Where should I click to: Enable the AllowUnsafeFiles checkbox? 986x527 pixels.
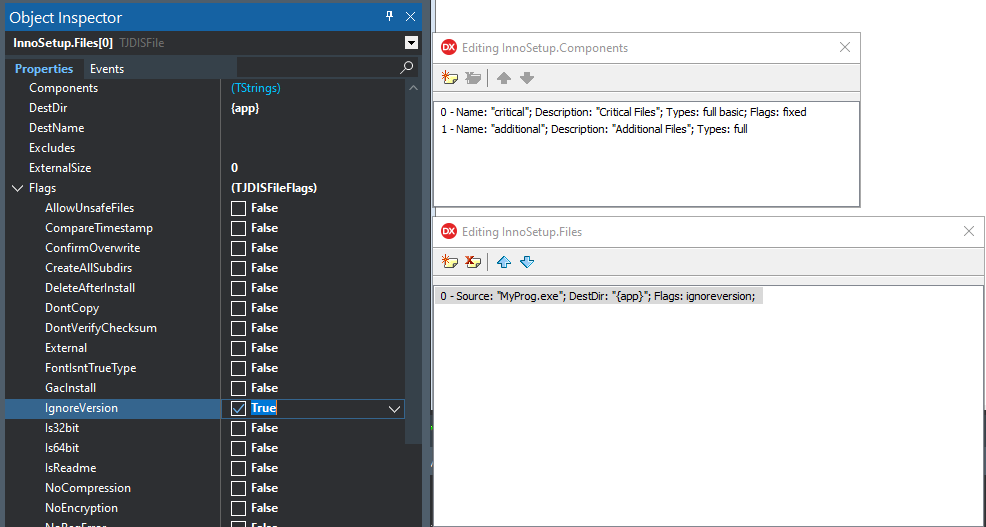(x=238, y=208)
